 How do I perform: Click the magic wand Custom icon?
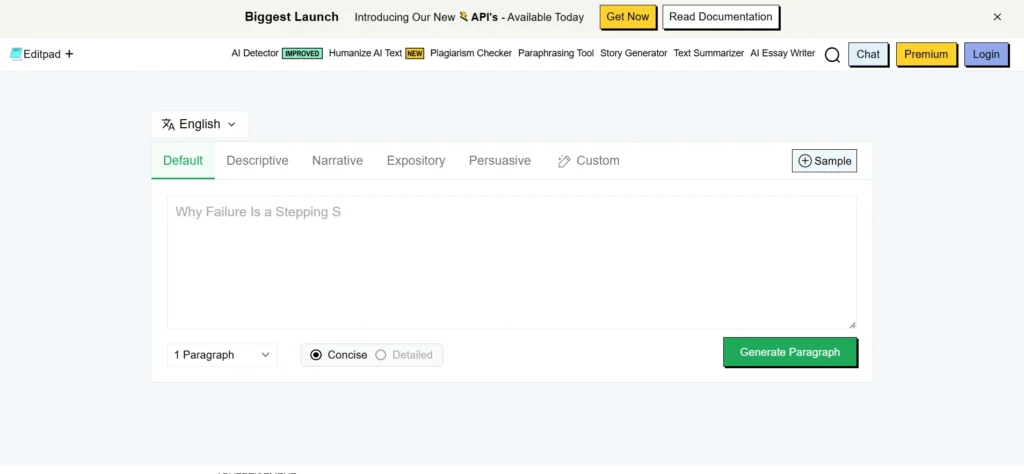click(x=564, y=161)
